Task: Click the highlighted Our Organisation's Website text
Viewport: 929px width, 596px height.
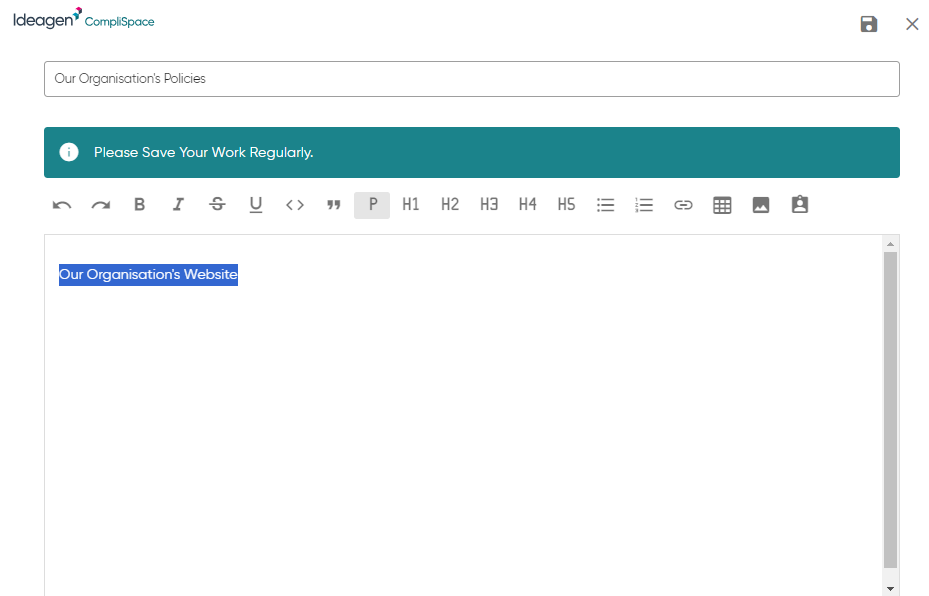Action: pyautogui.click(x=148, y=275)
